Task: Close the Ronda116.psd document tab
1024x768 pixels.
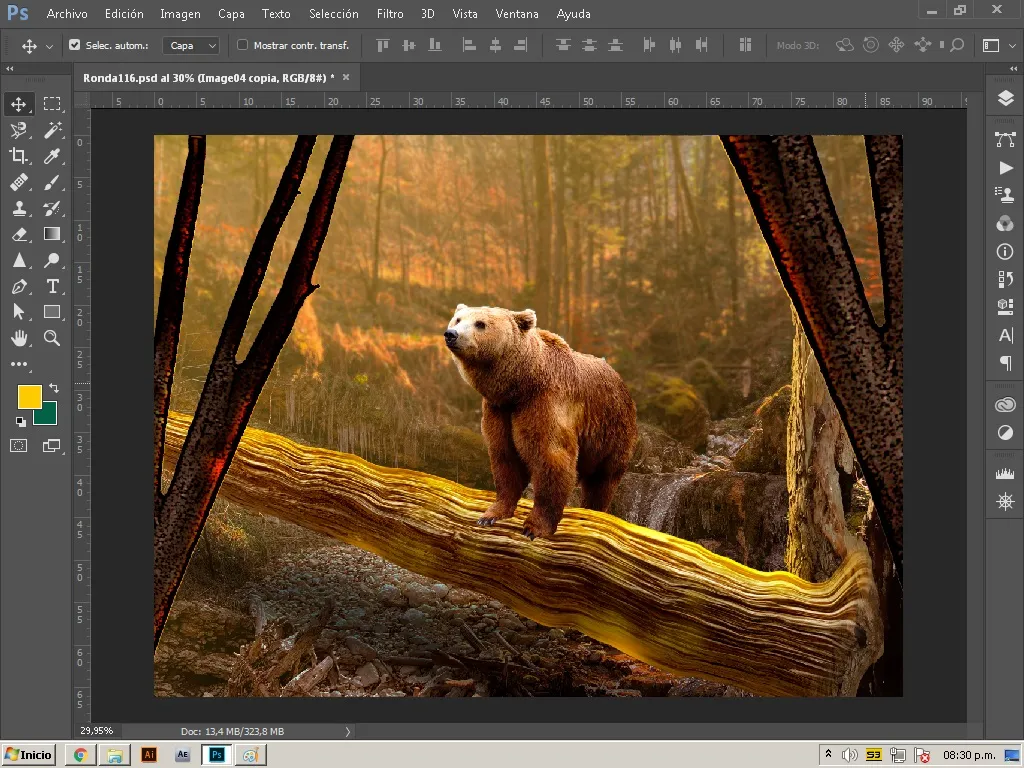Action: point(346,77)
